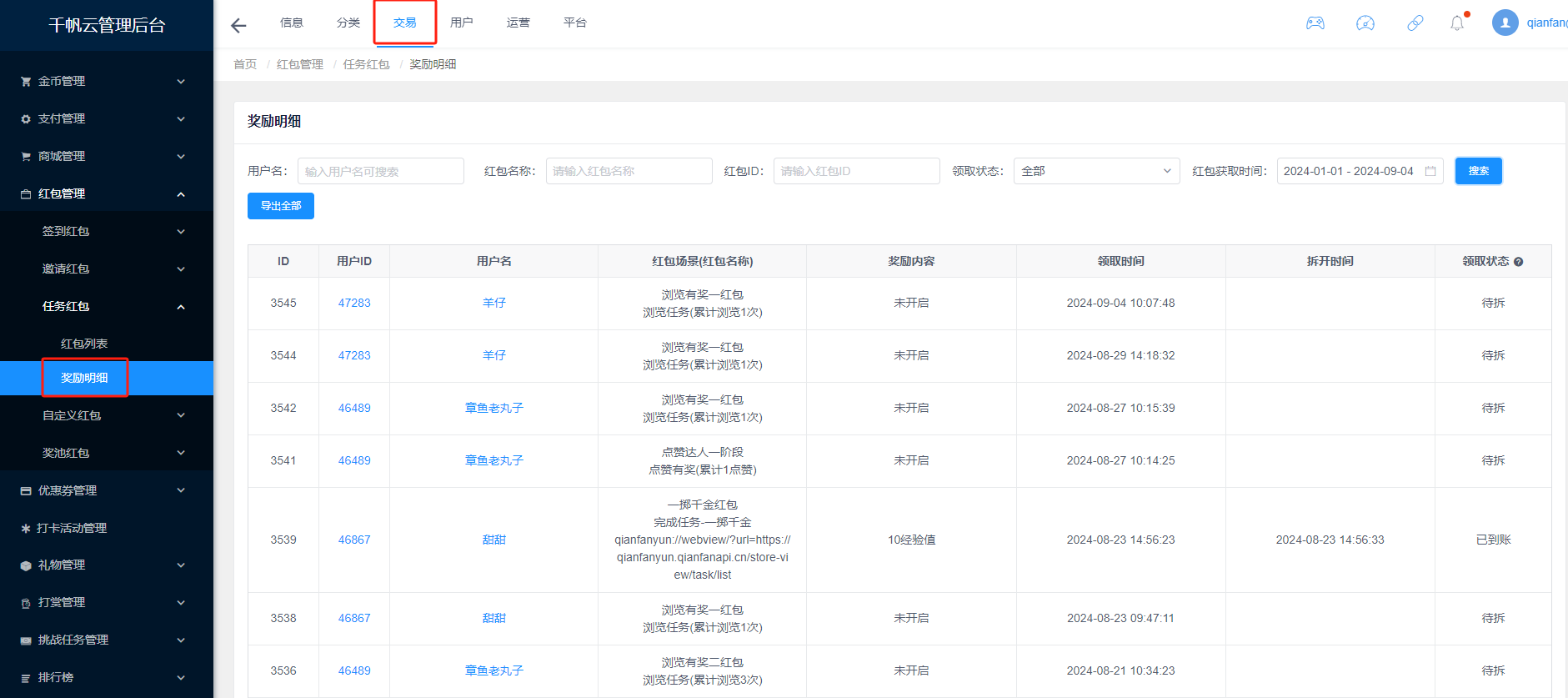1568x698 pixels.
Task: Focus the 用户名 search input
Action: (x=381, y=171)
